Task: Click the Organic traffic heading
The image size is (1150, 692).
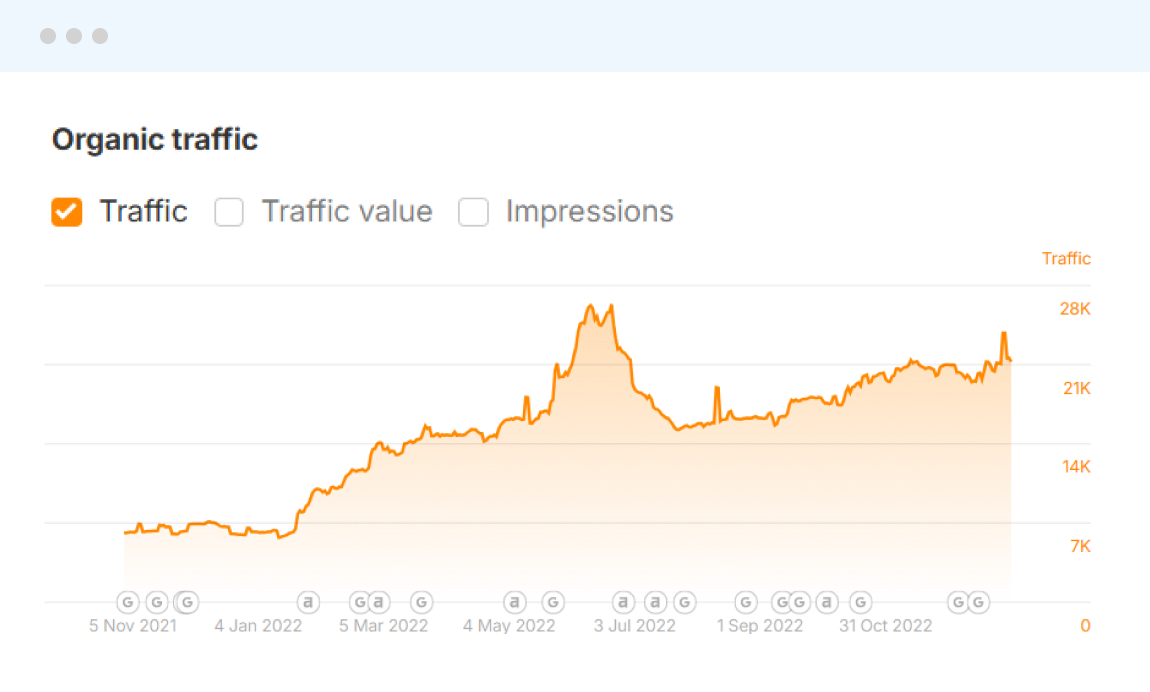Action: tap(154, 139)
